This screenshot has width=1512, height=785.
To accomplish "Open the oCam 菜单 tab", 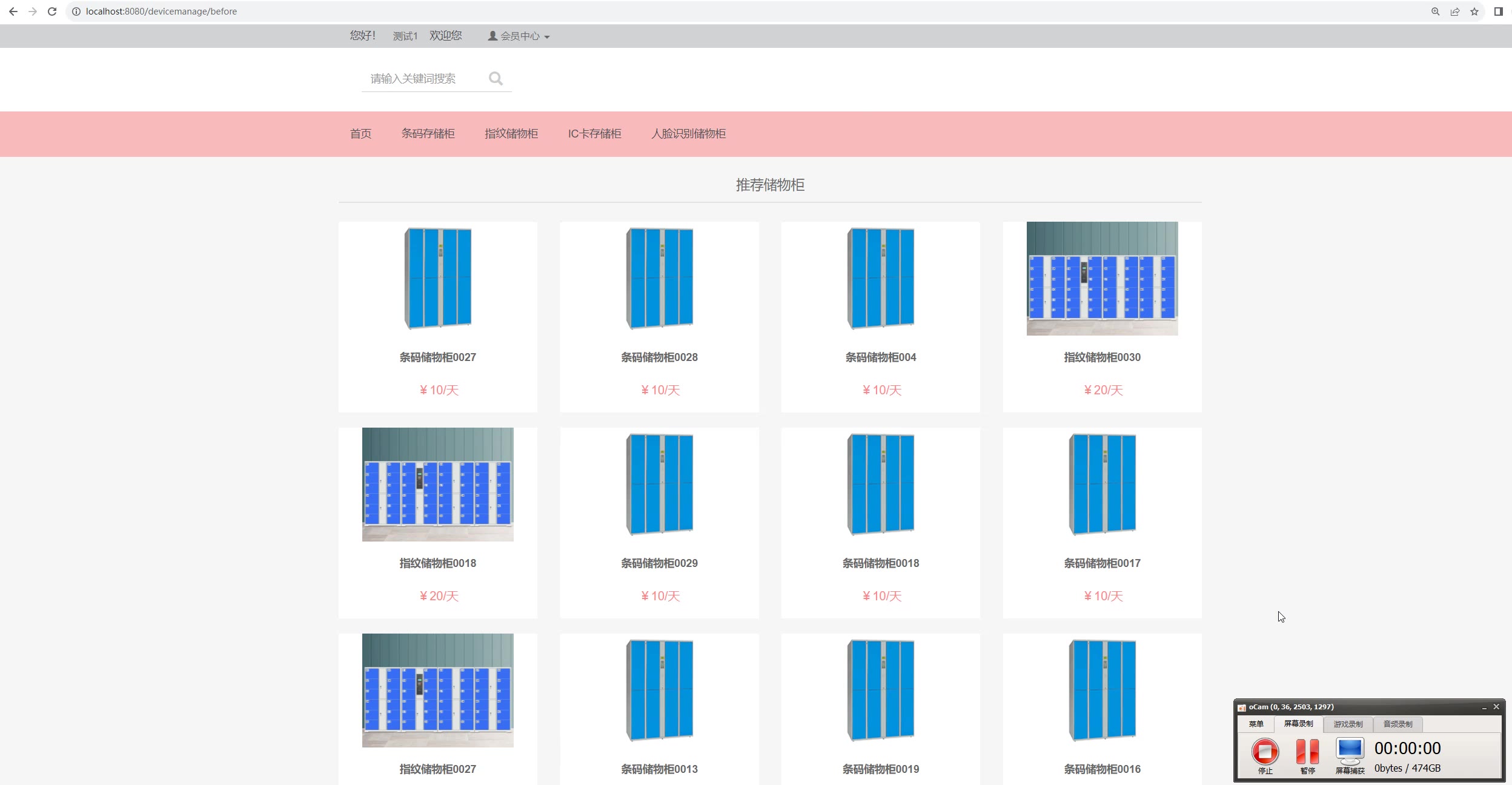I will pyautogui.click(x=1256, y=724).
